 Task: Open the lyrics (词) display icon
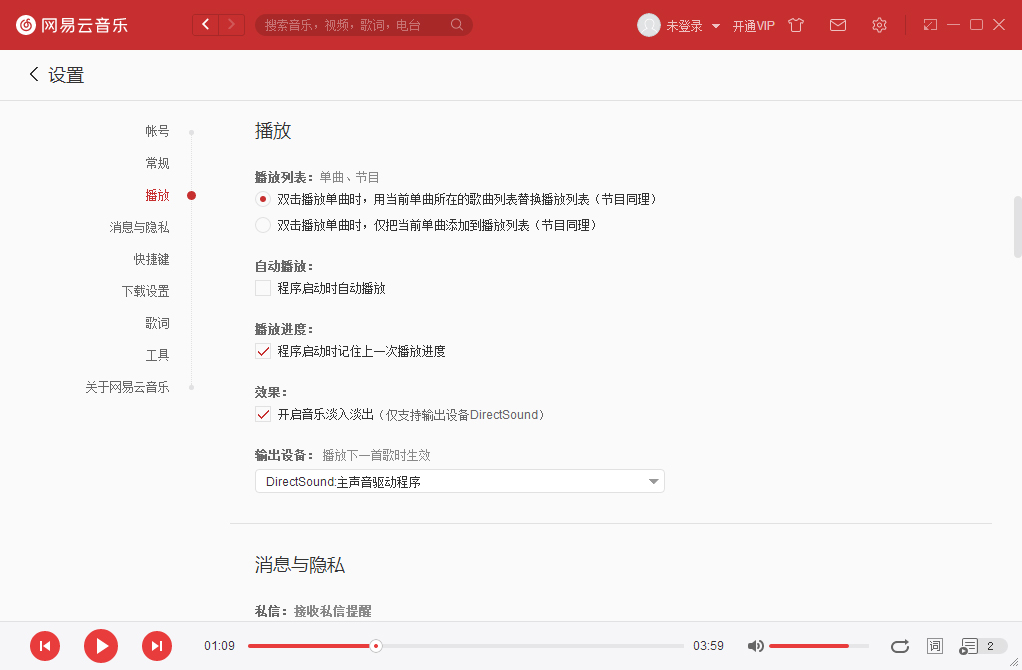pyautogui.click(x=935, y=646)
